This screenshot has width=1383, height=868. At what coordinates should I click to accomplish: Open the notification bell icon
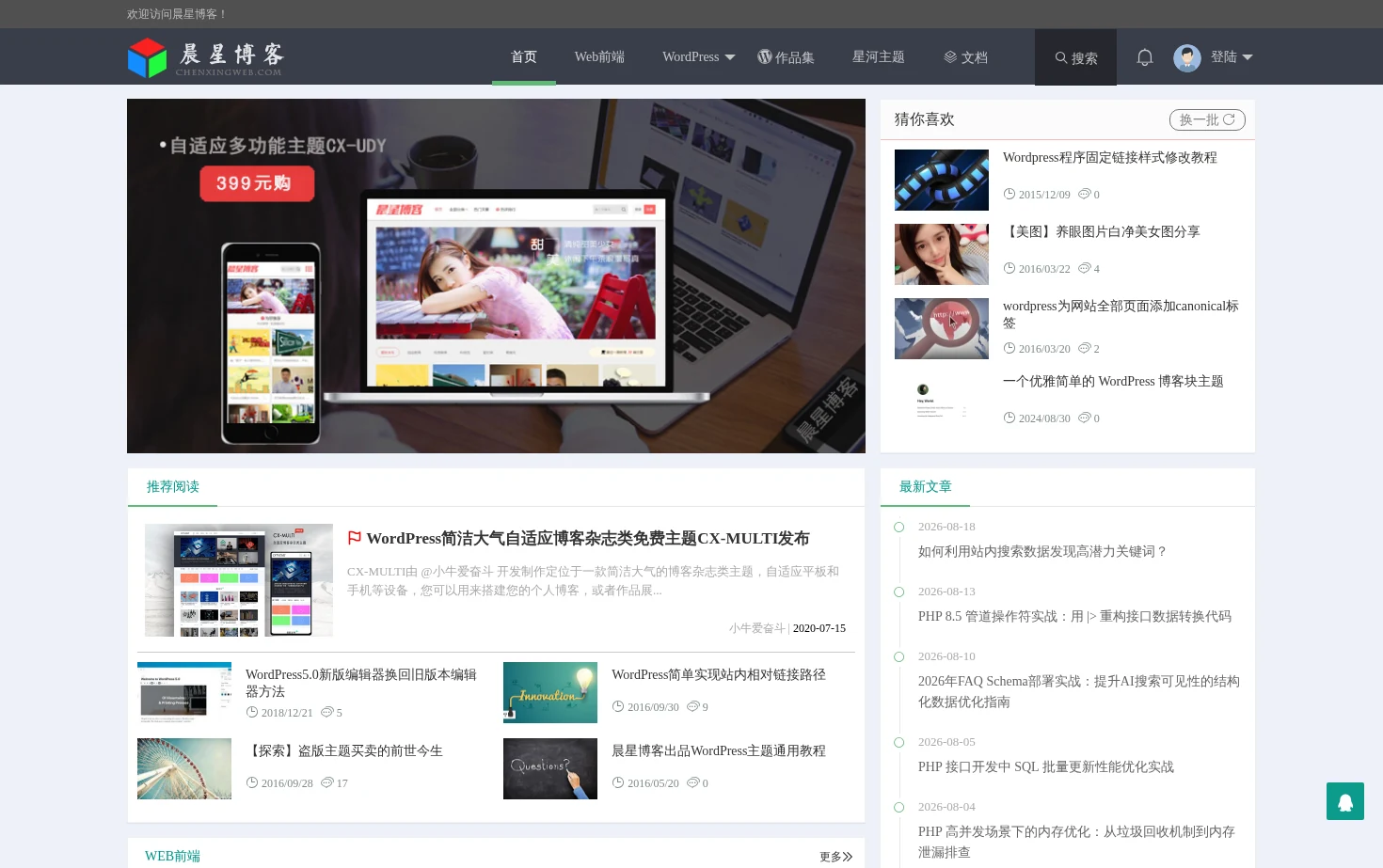point(1145,57)
